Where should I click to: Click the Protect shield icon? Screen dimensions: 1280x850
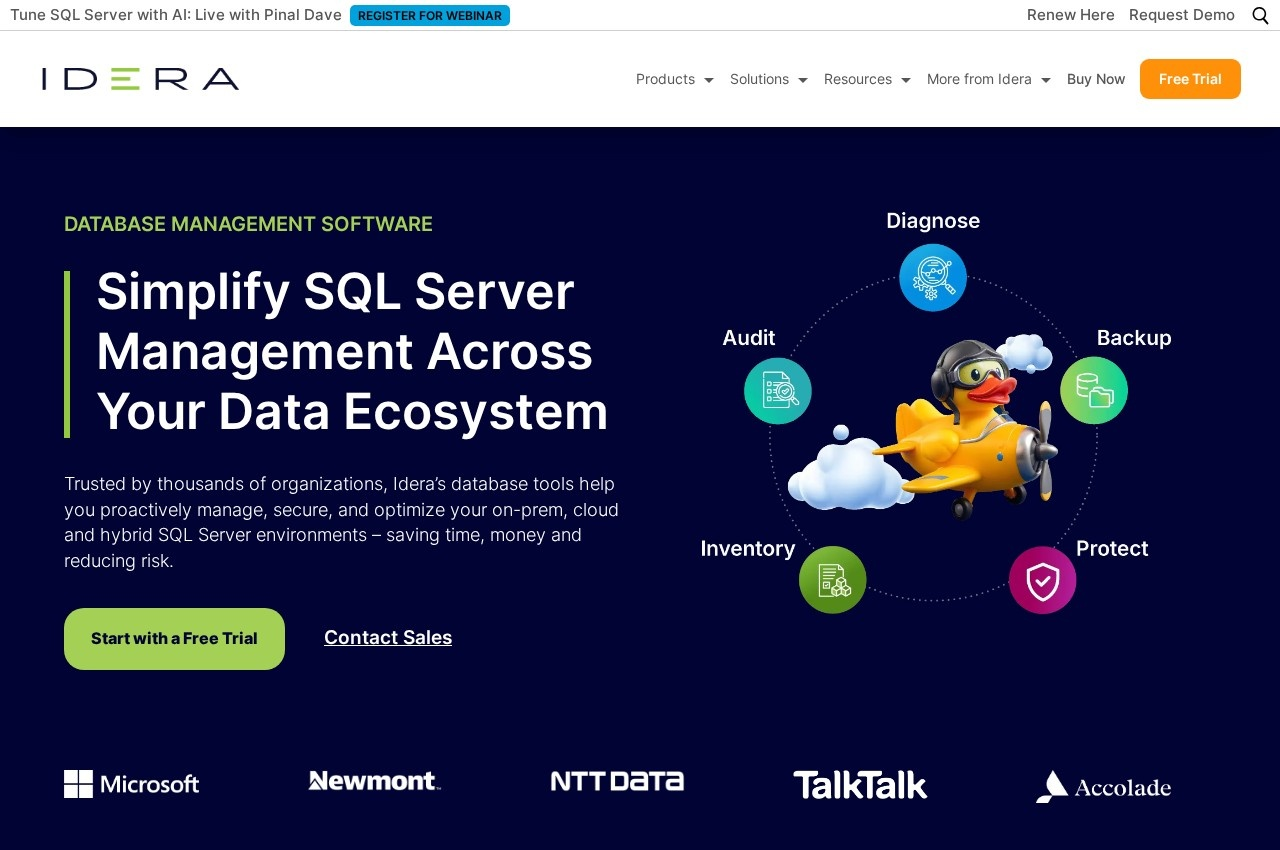(1043, 580)
